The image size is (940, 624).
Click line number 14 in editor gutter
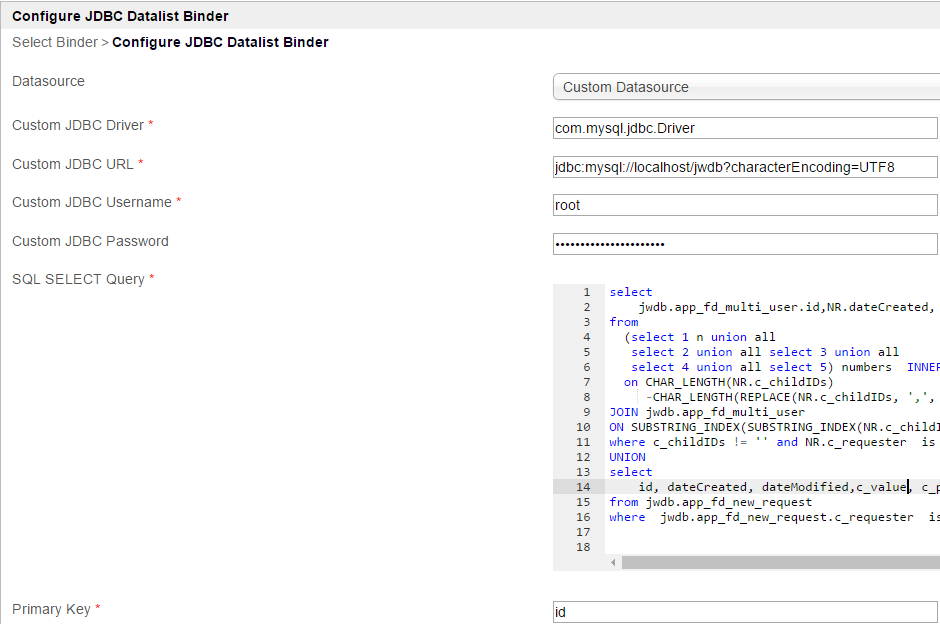click(x=583, y=487)
